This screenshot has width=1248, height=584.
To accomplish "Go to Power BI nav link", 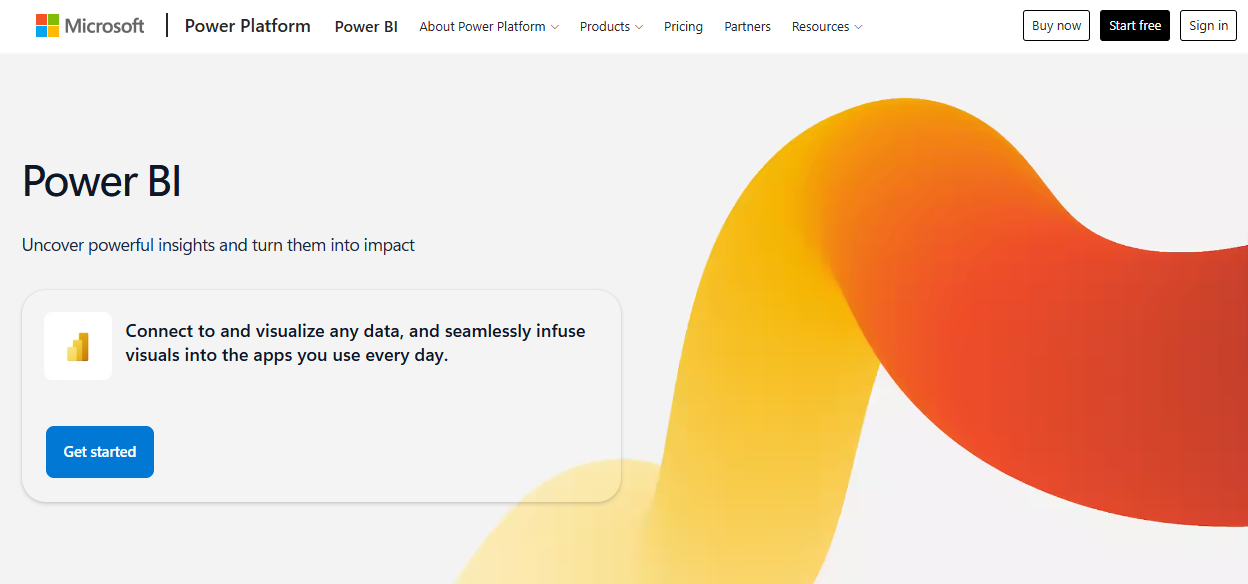I will pos(366,27).
